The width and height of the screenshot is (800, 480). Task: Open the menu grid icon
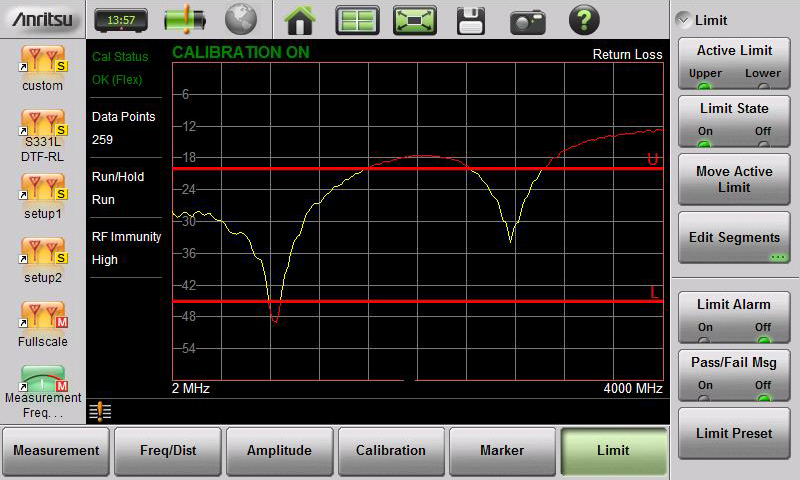(x=357, y=19)
